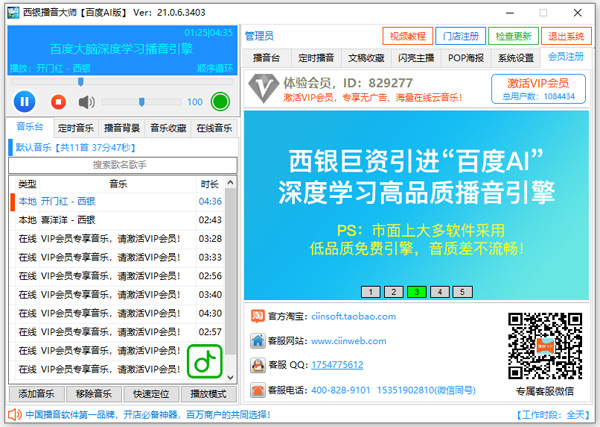Click the red speaker icon in status bar
The image size is (600, 427).
pos(15,414)
